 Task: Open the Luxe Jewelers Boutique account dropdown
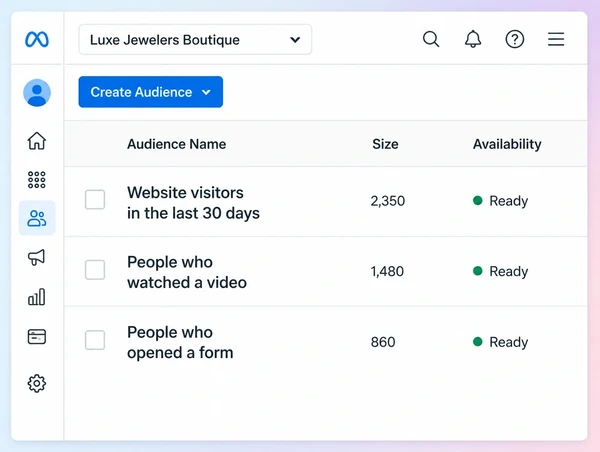click(195, 39)
